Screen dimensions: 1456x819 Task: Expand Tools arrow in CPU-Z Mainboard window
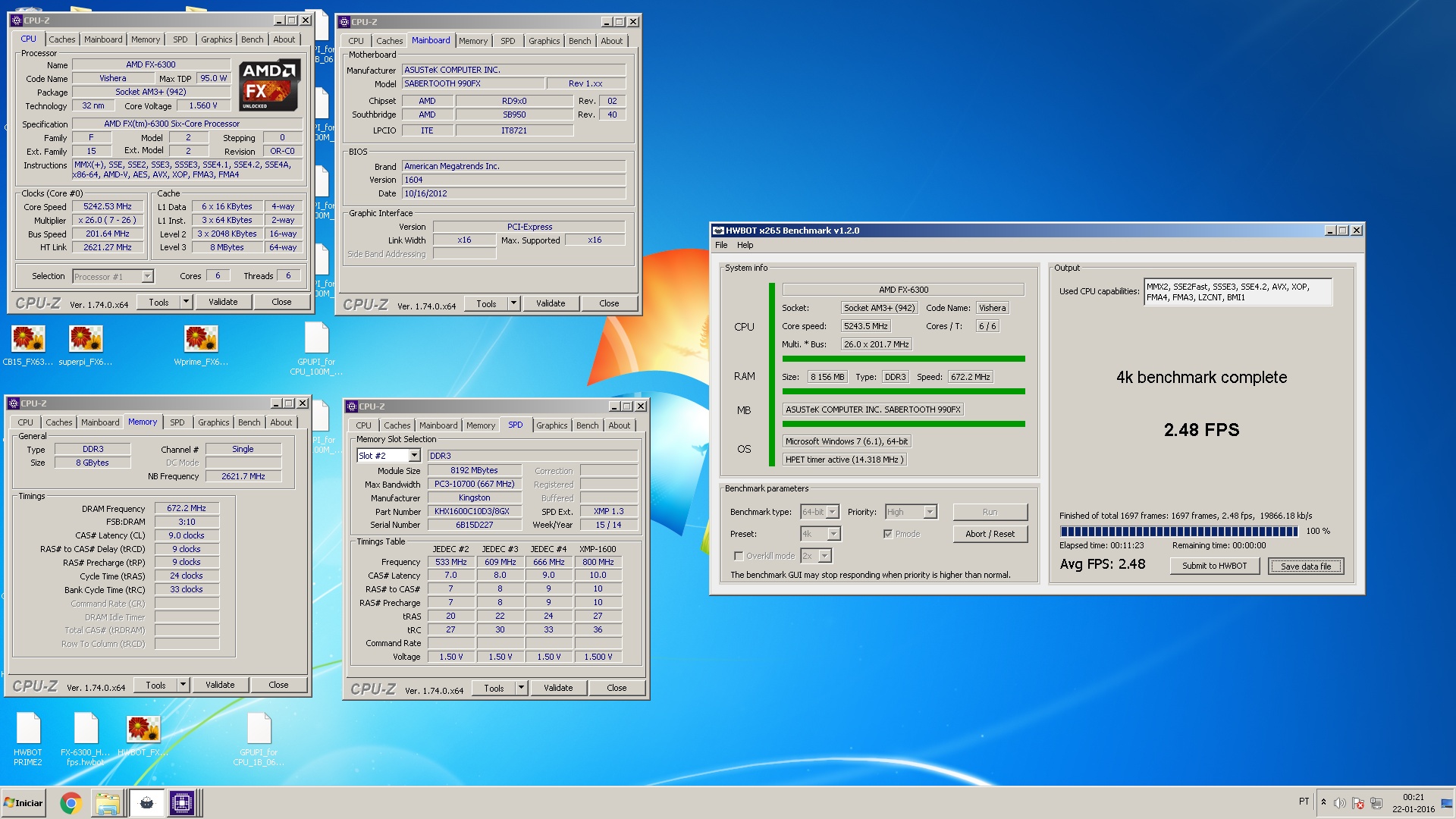[x=513, y=303]
